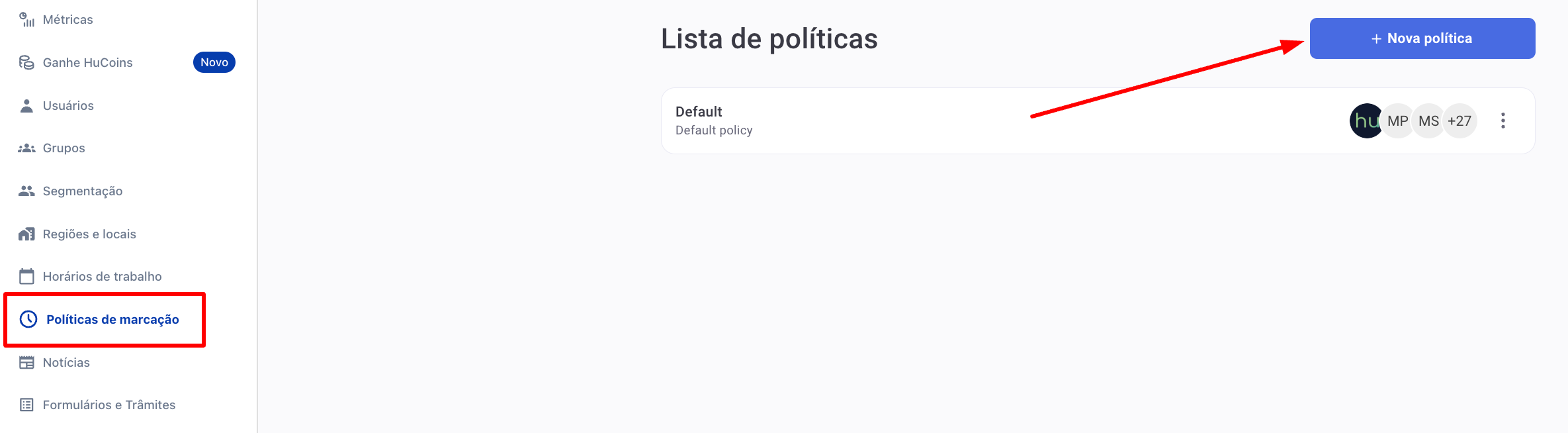Click the Grupos people icon
Image resolution: width=1568 pixels, height=433 pixels.
pos(26,148)
